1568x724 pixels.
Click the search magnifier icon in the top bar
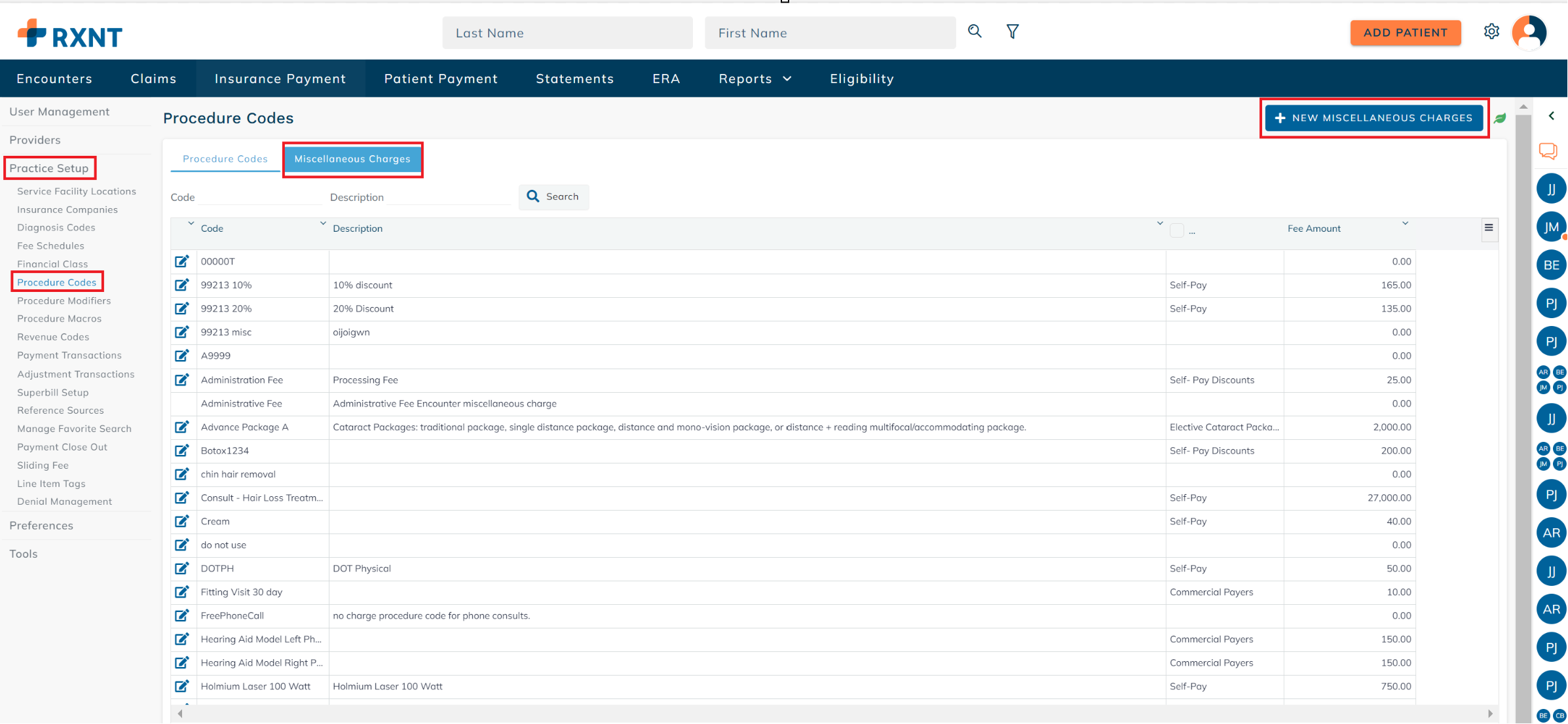[975, 31]
